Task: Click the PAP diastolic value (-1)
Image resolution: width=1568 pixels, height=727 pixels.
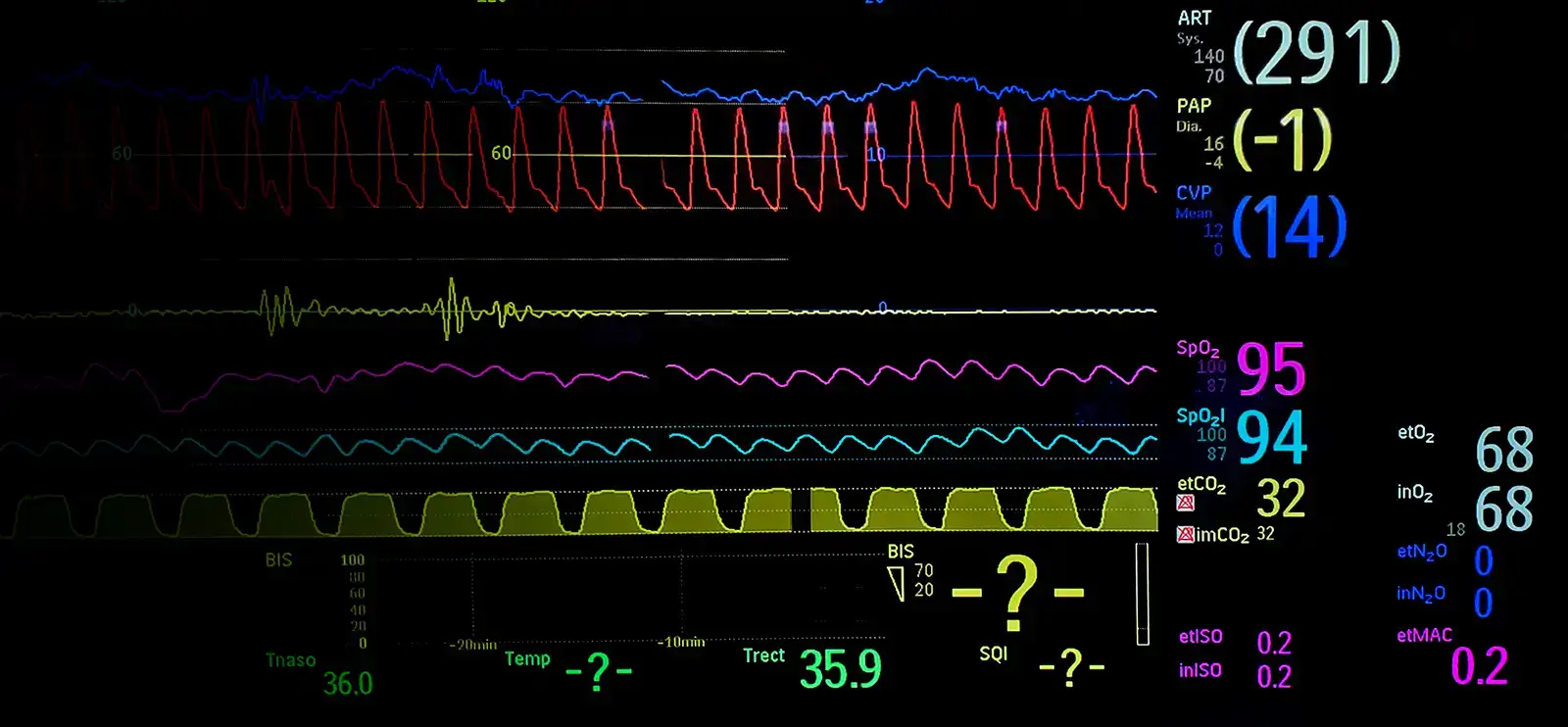Action: coord(1283,139)
